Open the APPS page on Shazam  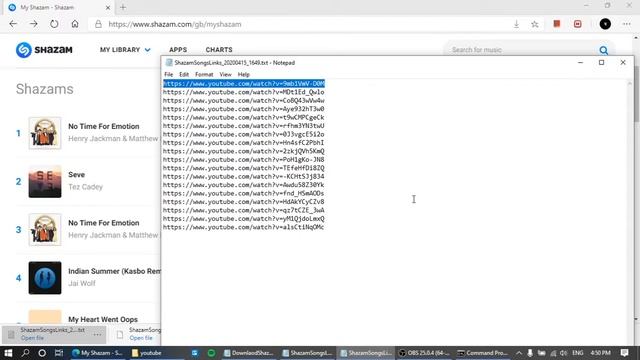pyautogui.click(x=178, y=50)
